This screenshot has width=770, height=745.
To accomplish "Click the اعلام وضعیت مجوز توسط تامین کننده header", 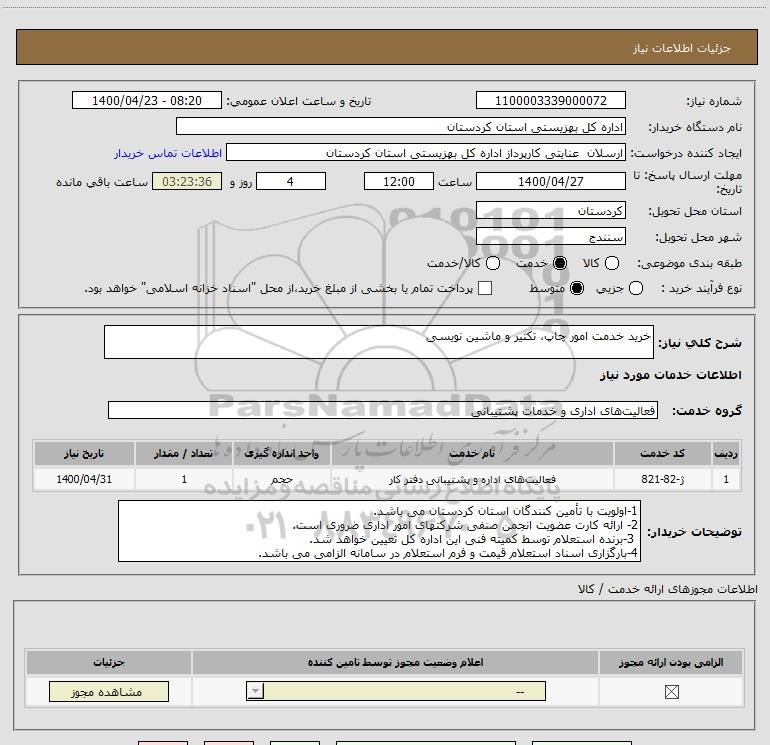I will pyautogui.click(x=395, y=662).
